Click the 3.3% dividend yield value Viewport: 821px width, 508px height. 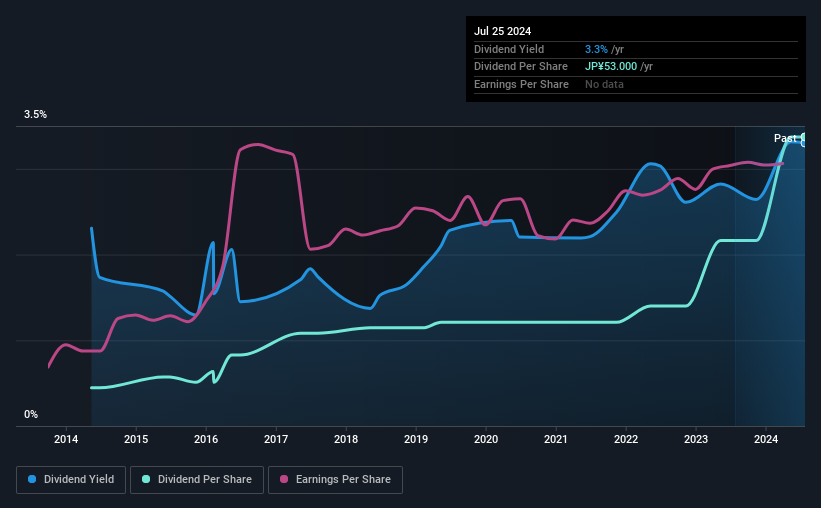point(596,49)
